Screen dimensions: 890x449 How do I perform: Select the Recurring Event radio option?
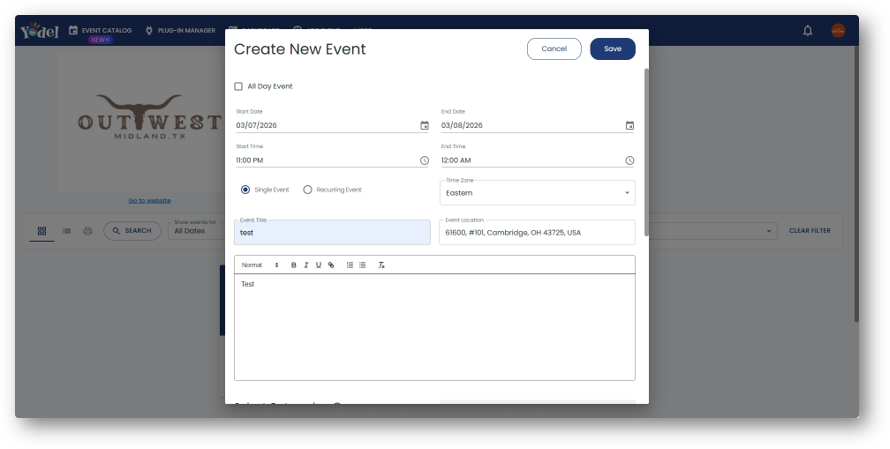(x=308, y=190)
